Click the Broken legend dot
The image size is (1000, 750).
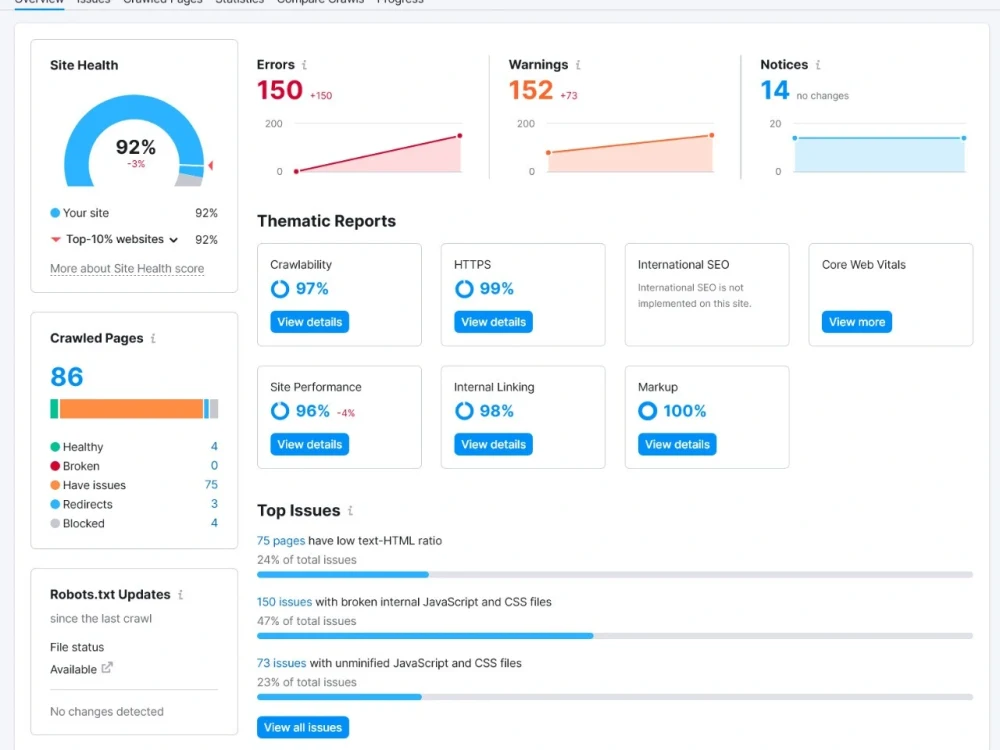[x=55, y=466]
